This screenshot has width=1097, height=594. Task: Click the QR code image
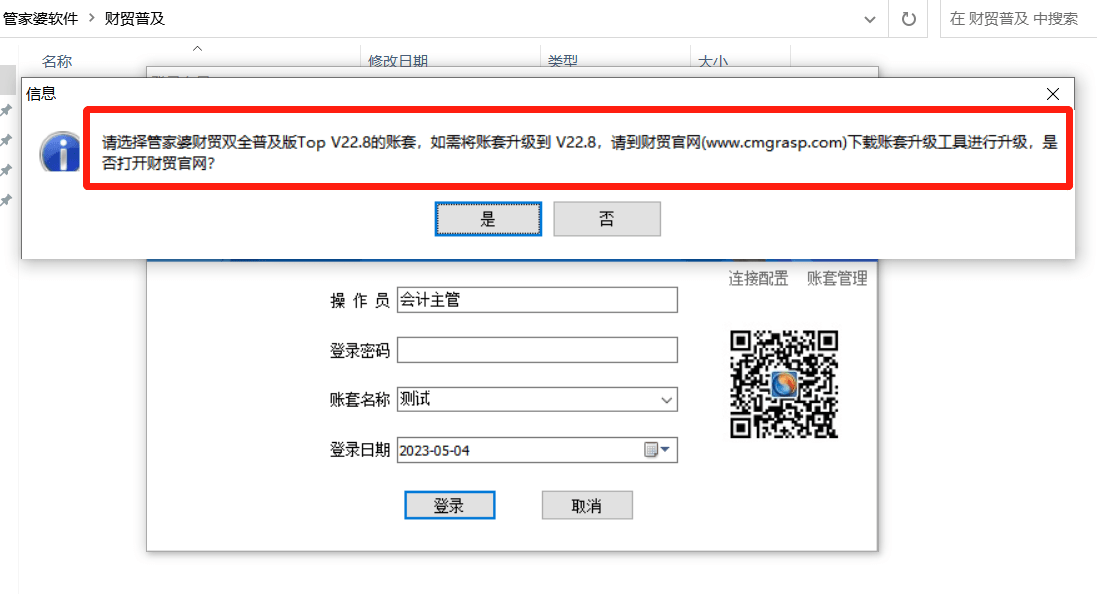[x=784, y=384]
